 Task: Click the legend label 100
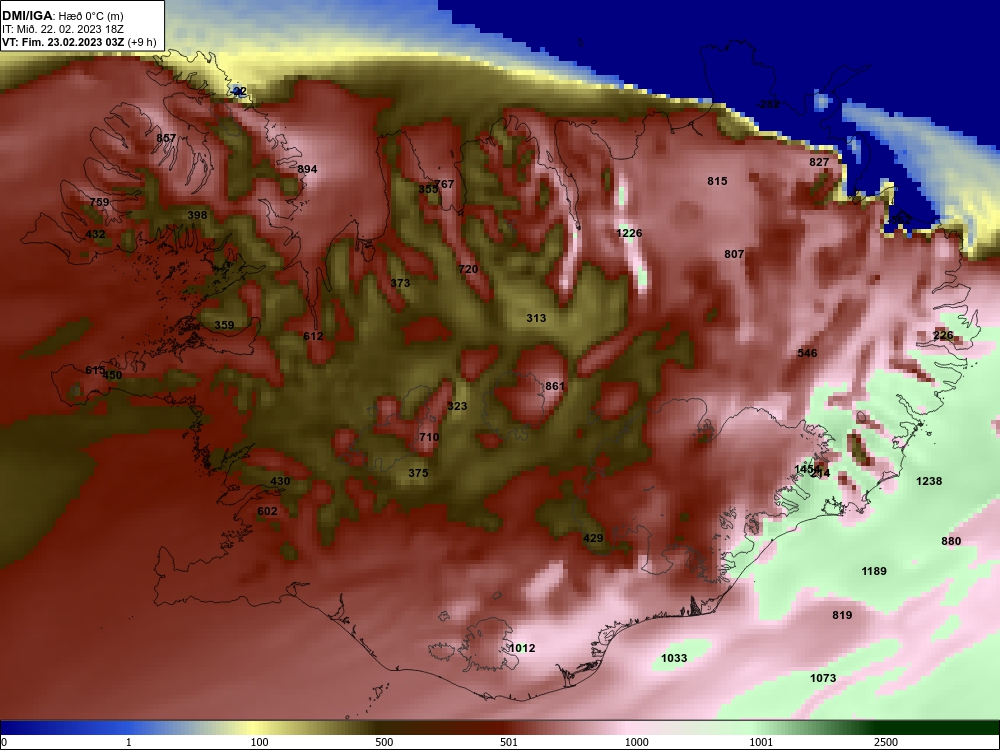(x=259, y=742)
